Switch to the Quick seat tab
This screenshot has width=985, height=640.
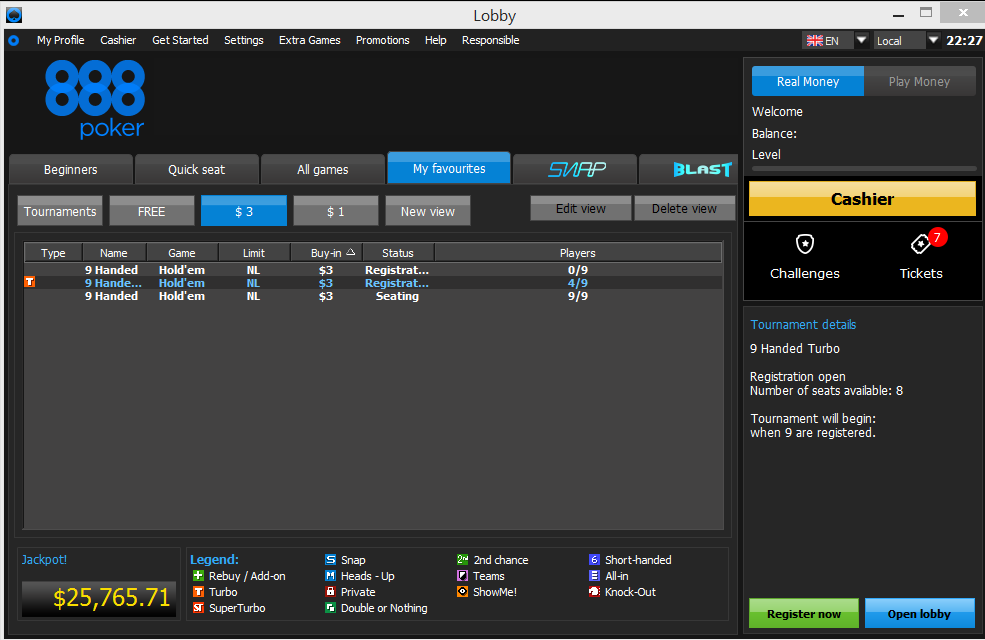pyautogui.click(x=197, y=169)
